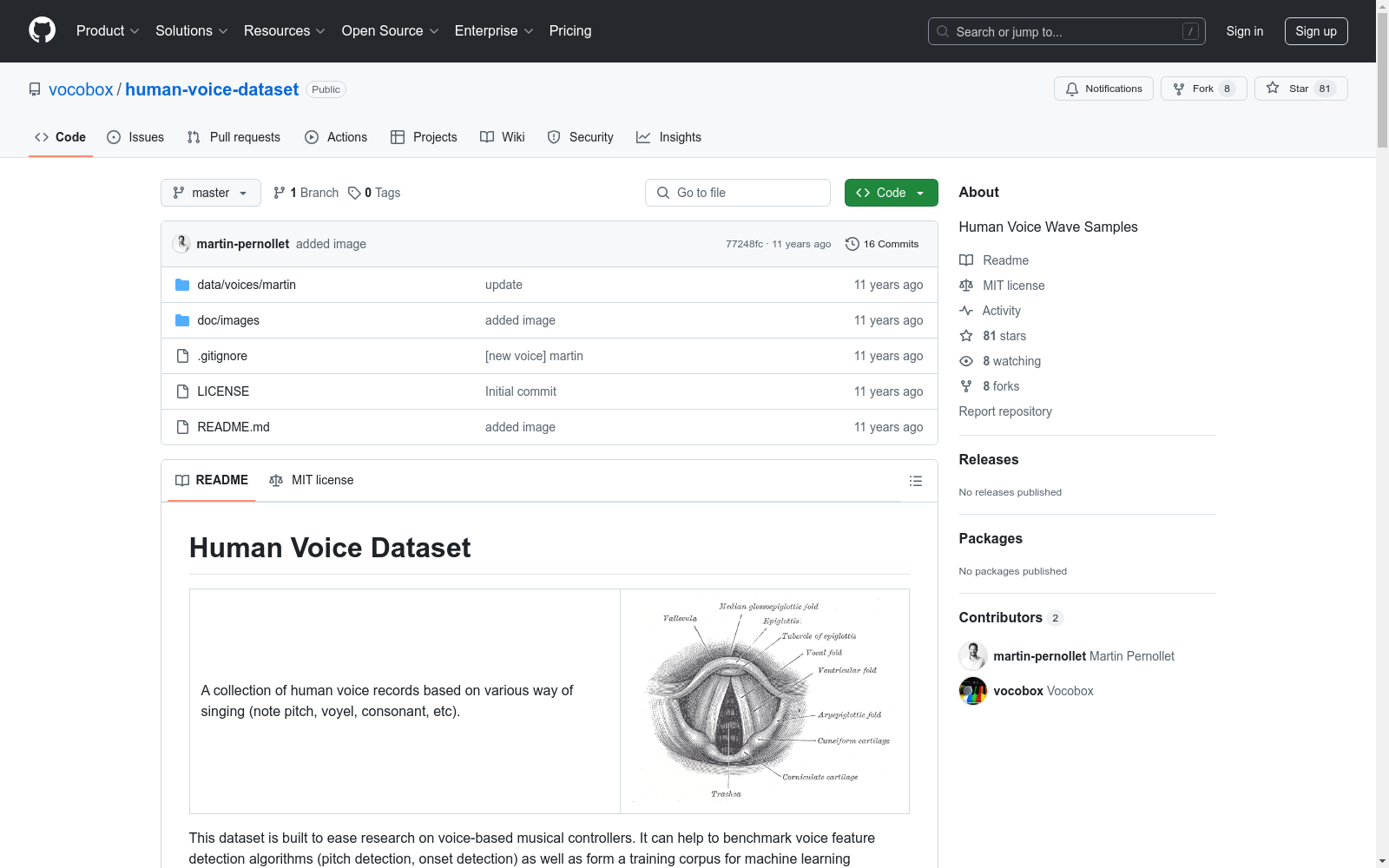View the 81 stars link
This screenshot has height=868, width=1389.
pyautogui.click(x=993, y=336)
